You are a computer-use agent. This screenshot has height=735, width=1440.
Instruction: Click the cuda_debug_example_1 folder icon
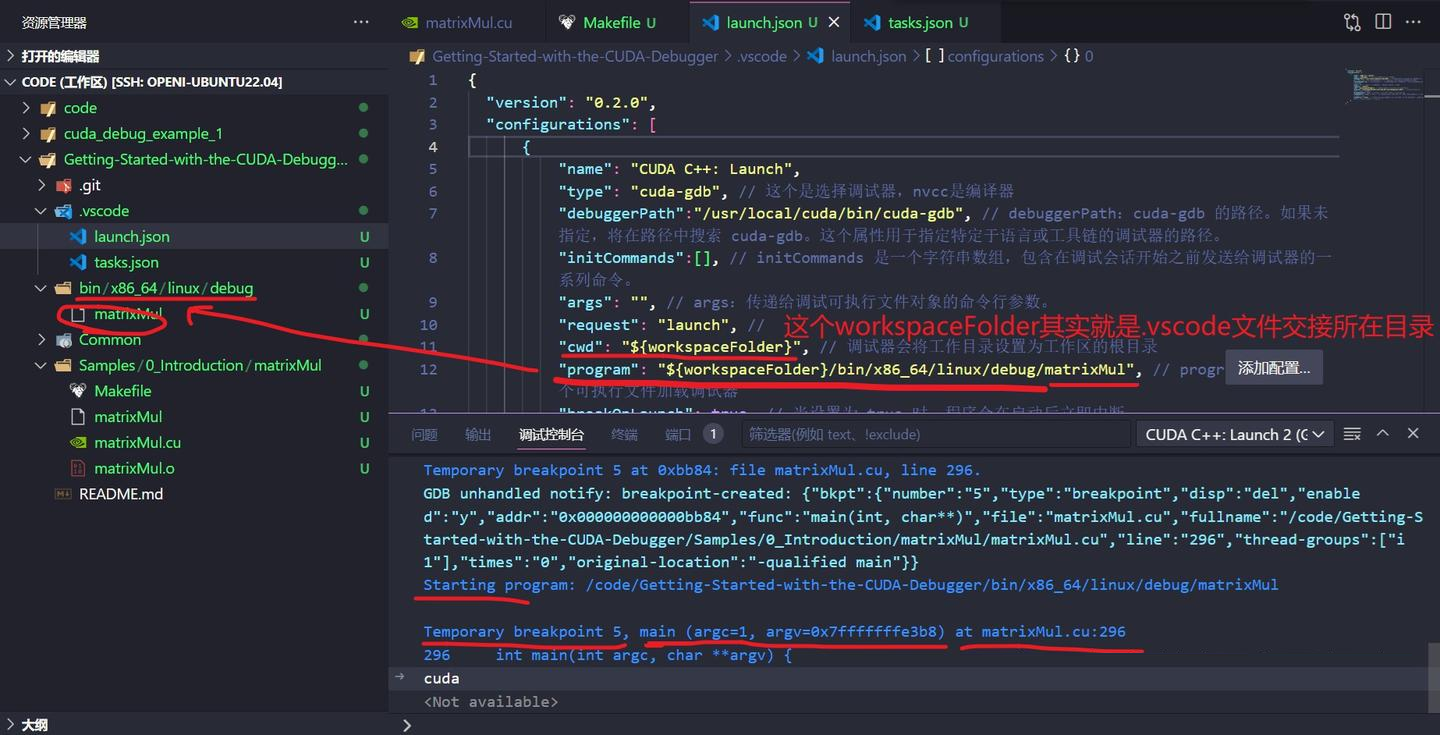point(47,134)
